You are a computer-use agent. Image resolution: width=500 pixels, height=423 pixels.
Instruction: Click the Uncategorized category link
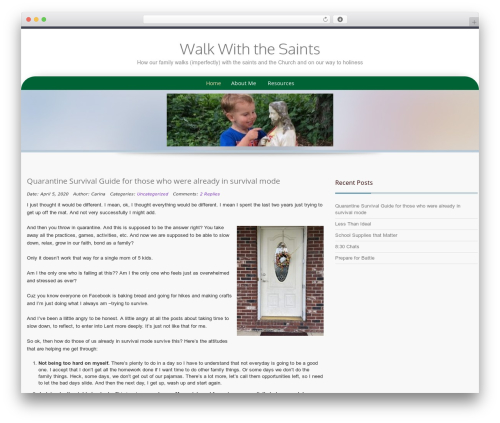pyautogui.click(x=152, y=194)
